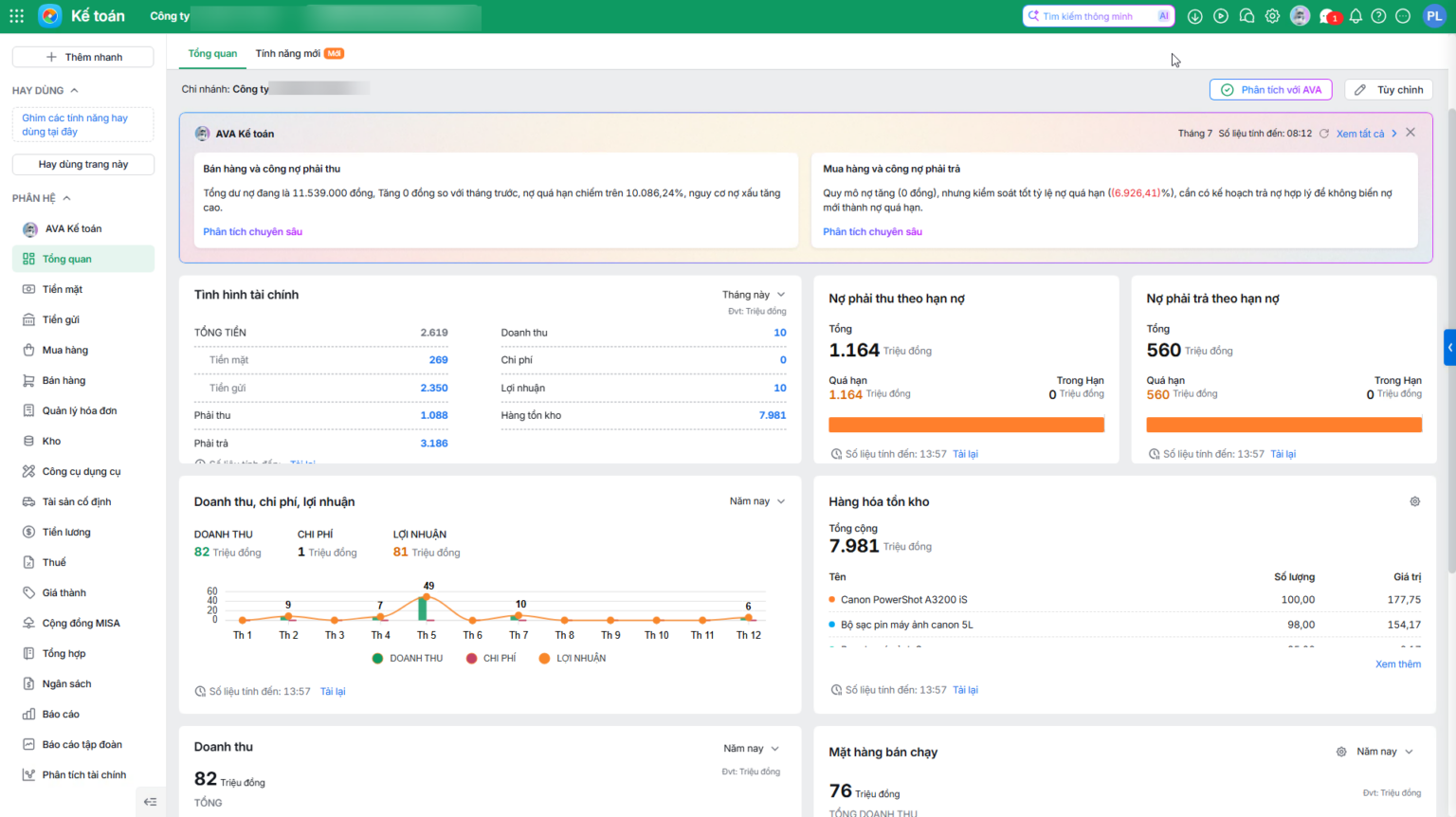
Task: Open Năm nay dropdown in Mặt hàng bán chạy
Action: (1385, 752)
